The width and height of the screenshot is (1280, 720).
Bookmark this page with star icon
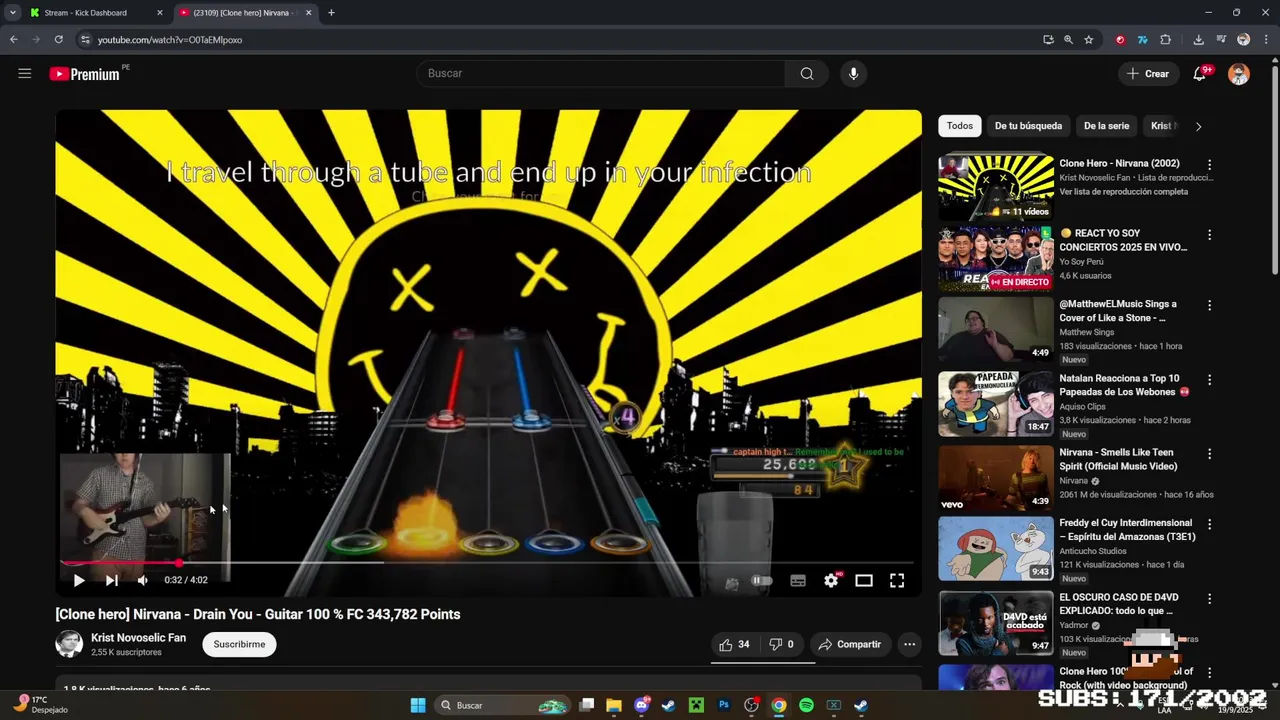1089,40
